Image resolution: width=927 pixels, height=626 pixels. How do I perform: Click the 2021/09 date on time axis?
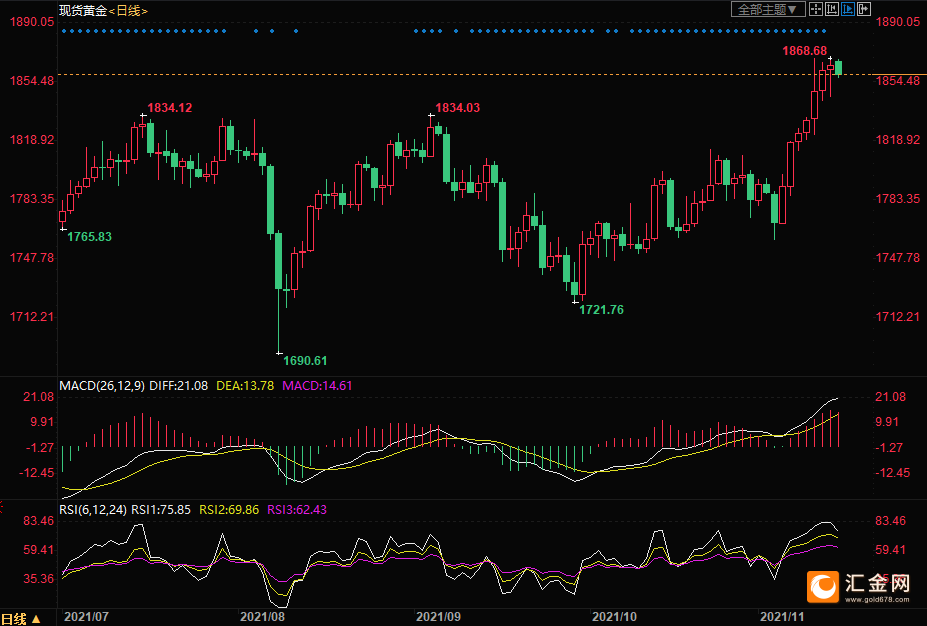[435, 618]
